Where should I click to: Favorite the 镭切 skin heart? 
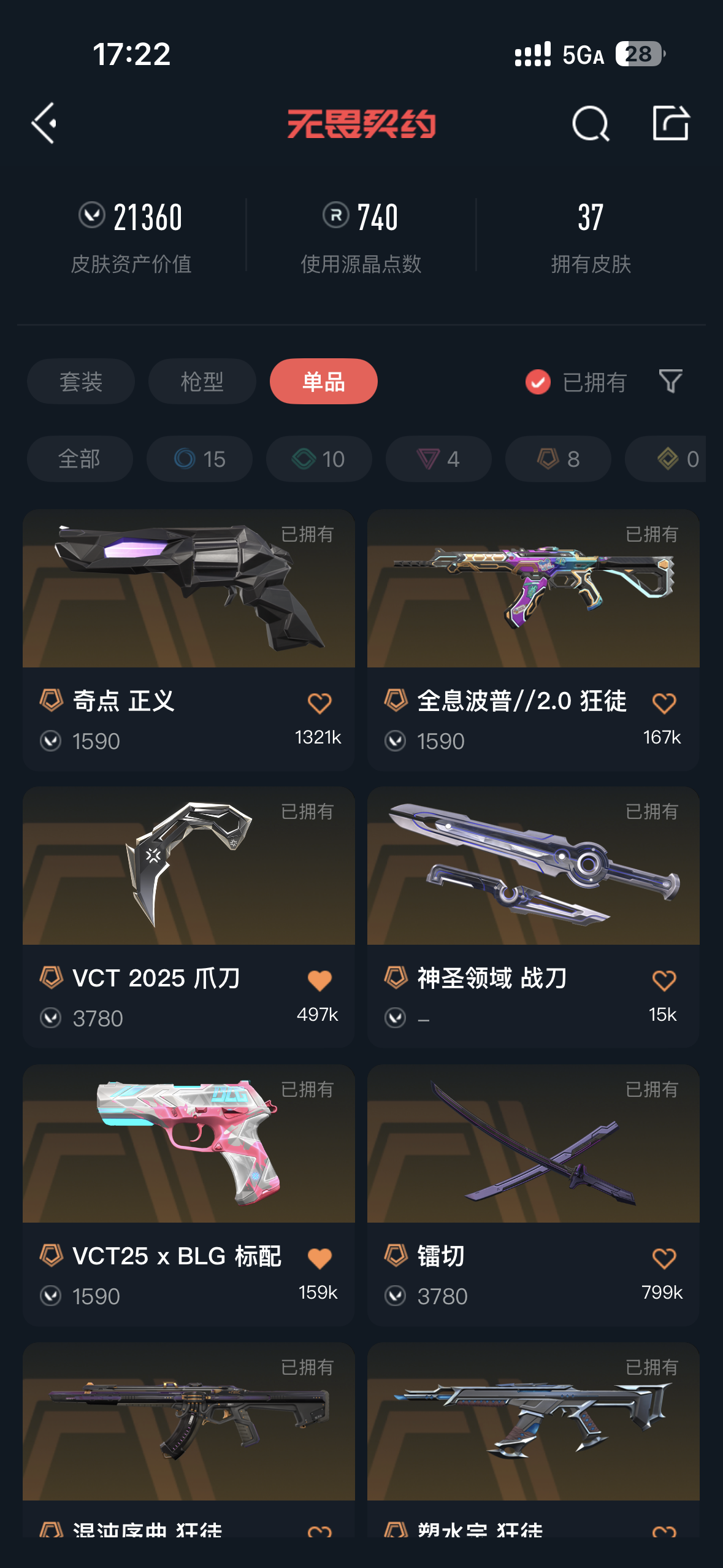[x=664, y=1258]
